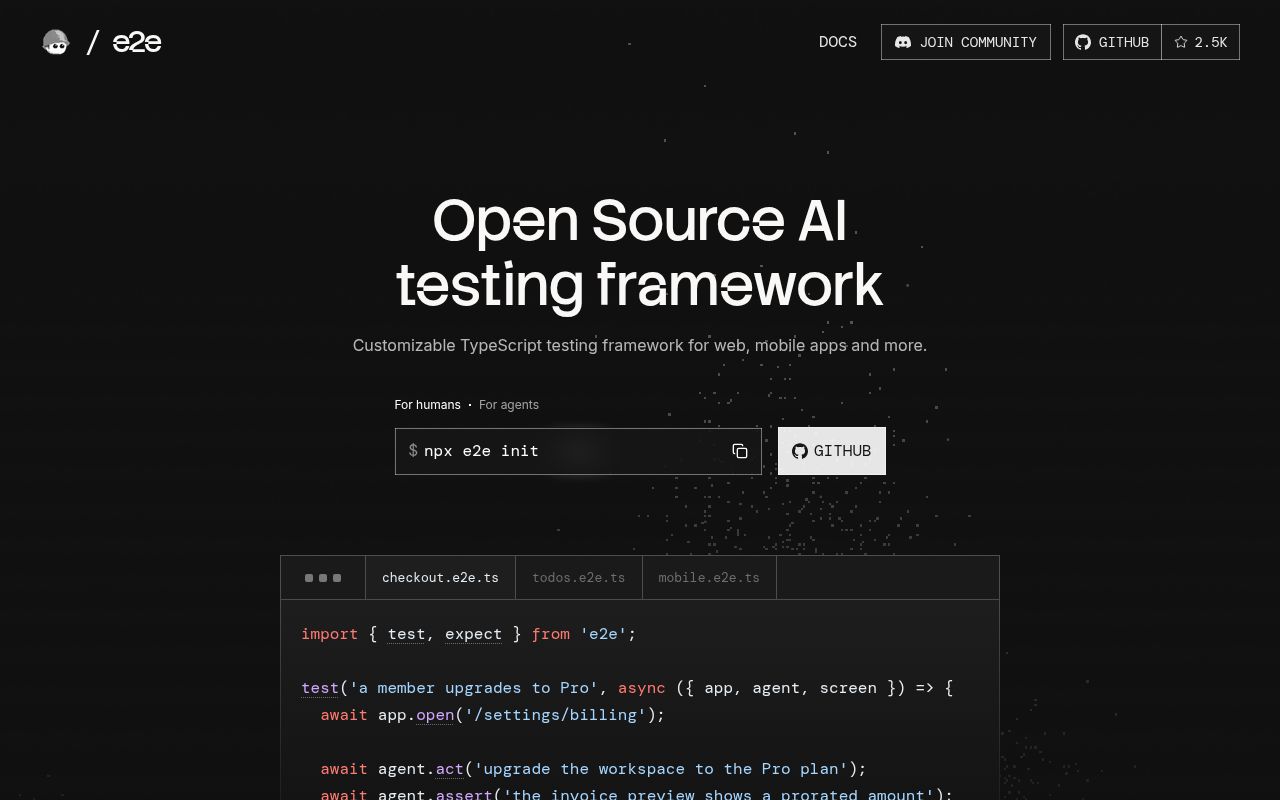
Task: Switch to the For agents option
Action: (509, 405)
